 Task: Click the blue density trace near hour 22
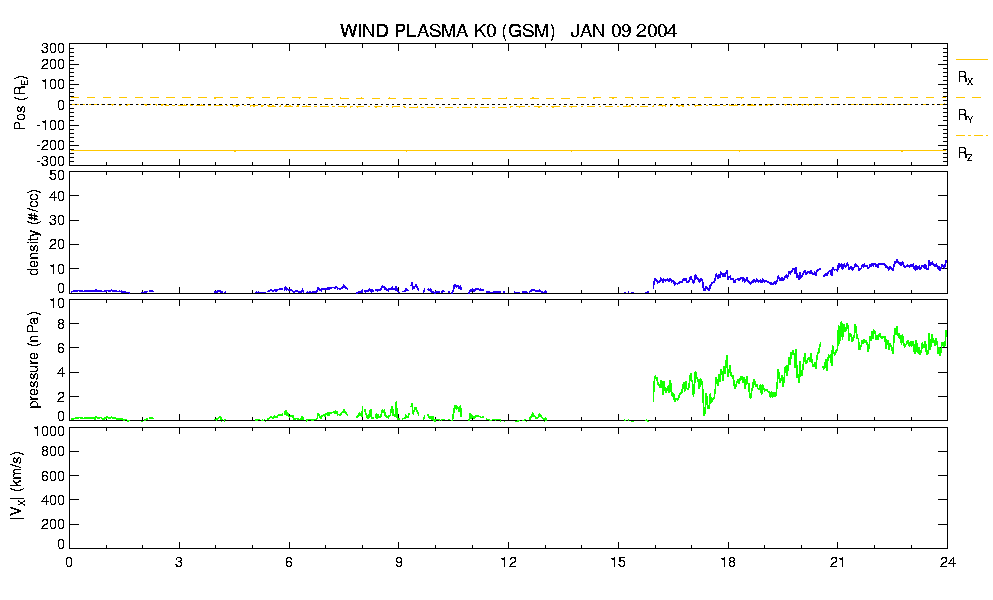coord(874,264)
